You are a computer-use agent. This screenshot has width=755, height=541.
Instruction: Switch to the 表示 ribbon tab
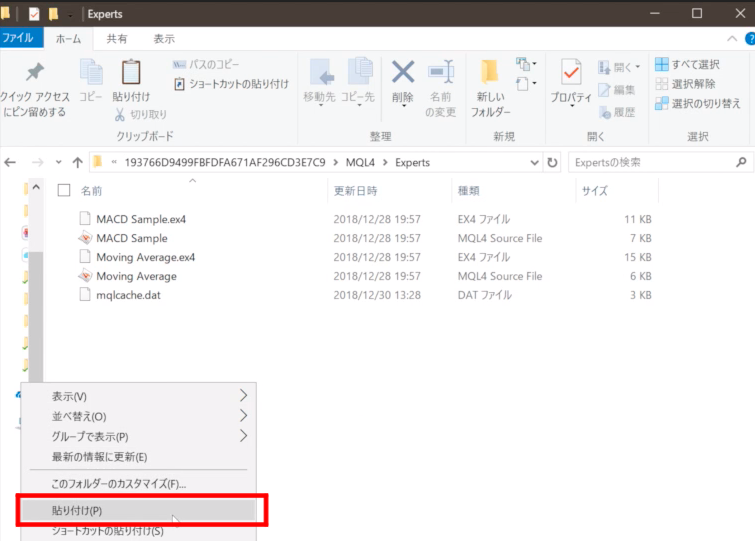click(164, 38)
